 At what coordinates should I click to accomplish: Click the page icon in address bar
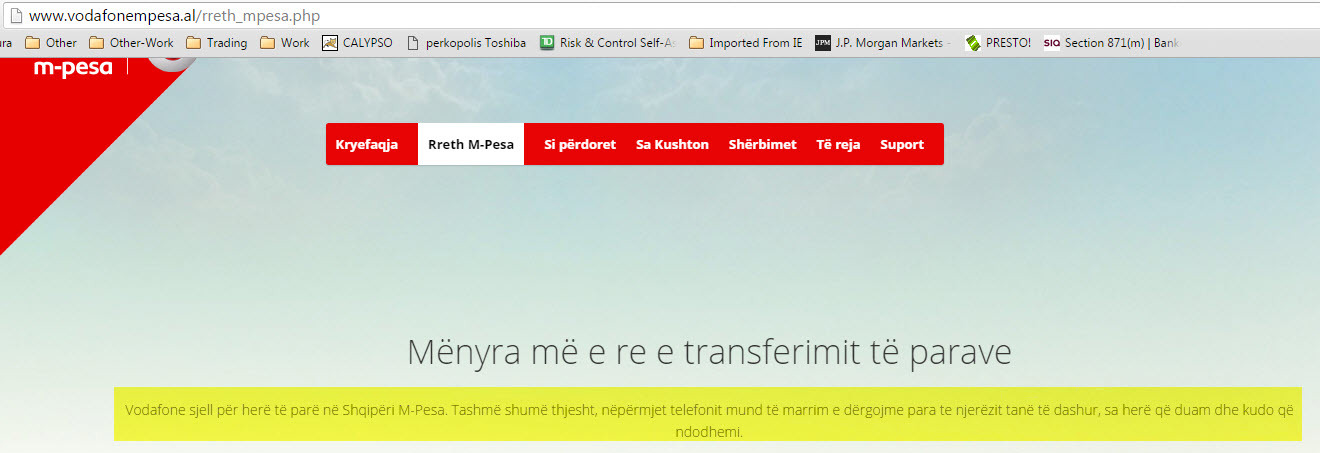15,17
